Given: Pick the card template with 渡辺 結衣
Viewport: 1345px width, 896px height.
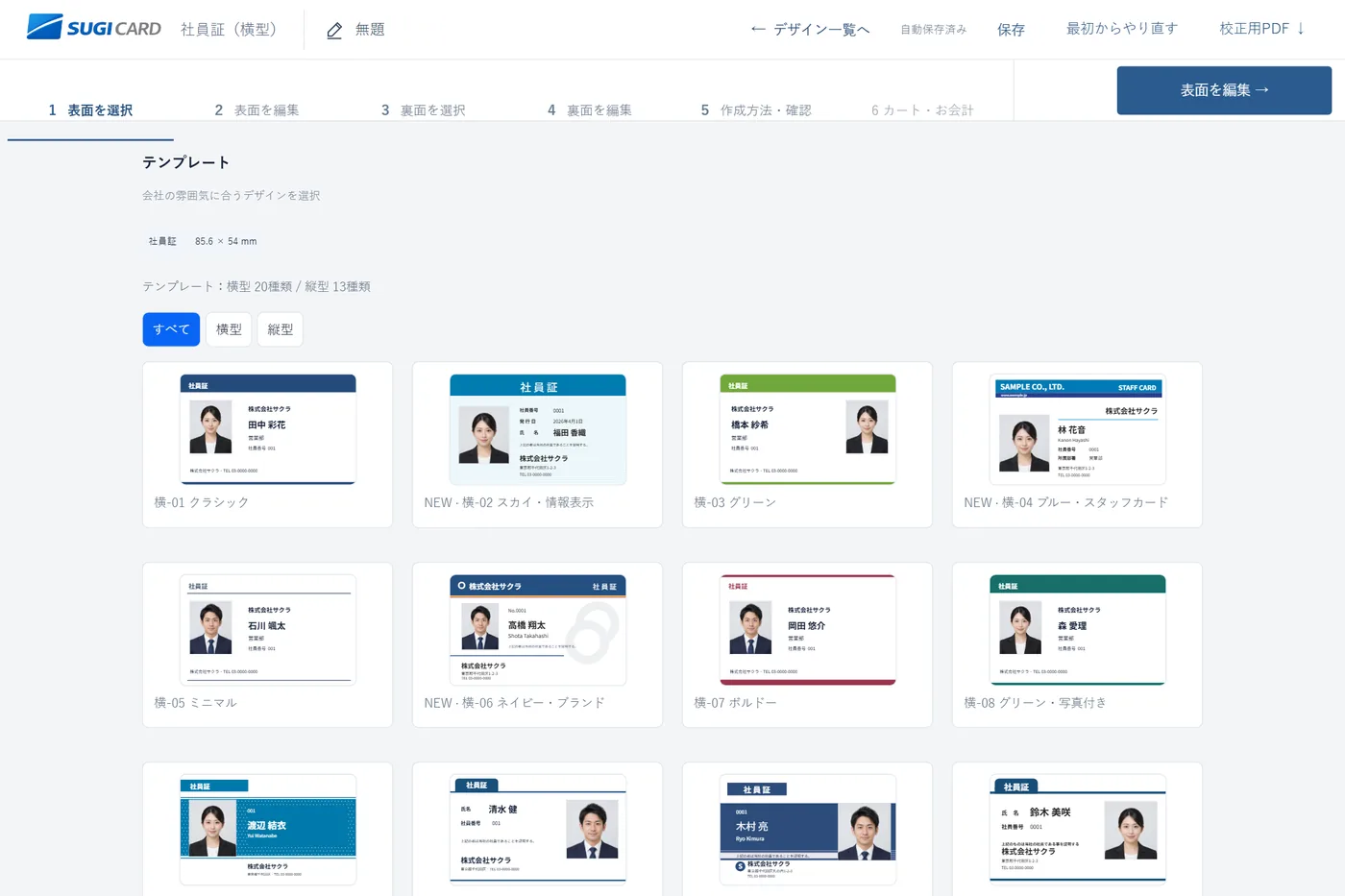Looking at the screenshot, I should pyautogui.click(x=267, y=830).
